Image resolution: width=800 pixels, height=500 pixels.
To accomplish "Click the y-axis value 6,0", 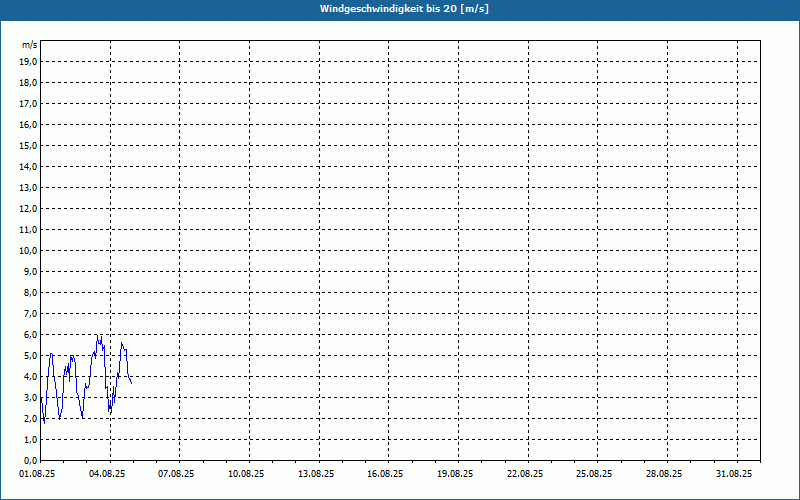I will (30, 335).
